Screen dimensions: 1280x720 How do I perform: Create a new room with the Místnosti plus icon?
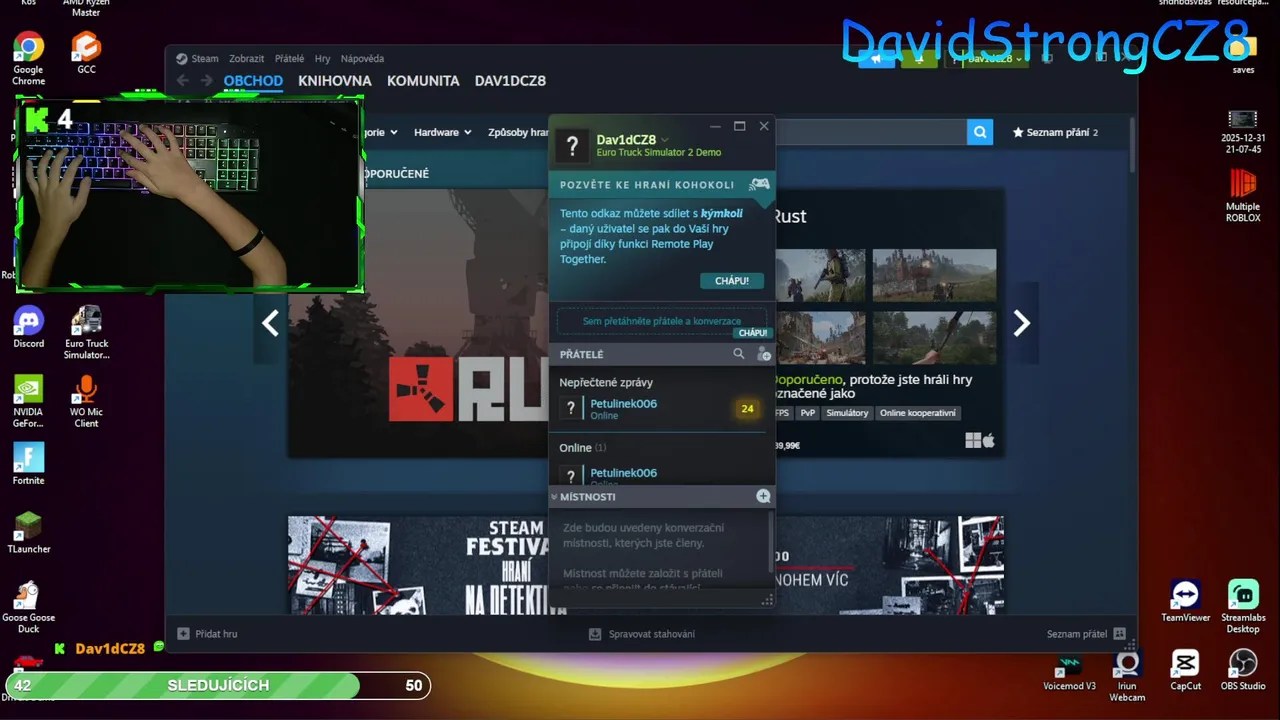pyautogui.click(x=763, y=496)
